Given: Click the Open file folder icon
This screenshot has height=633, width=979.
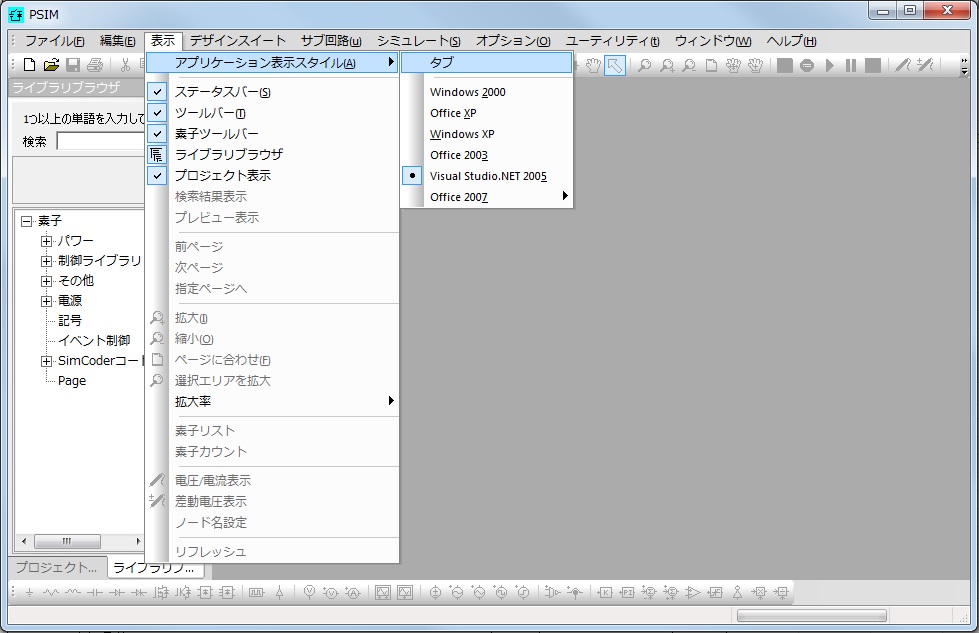Looking at the screenshot, I should pos(51,65).
